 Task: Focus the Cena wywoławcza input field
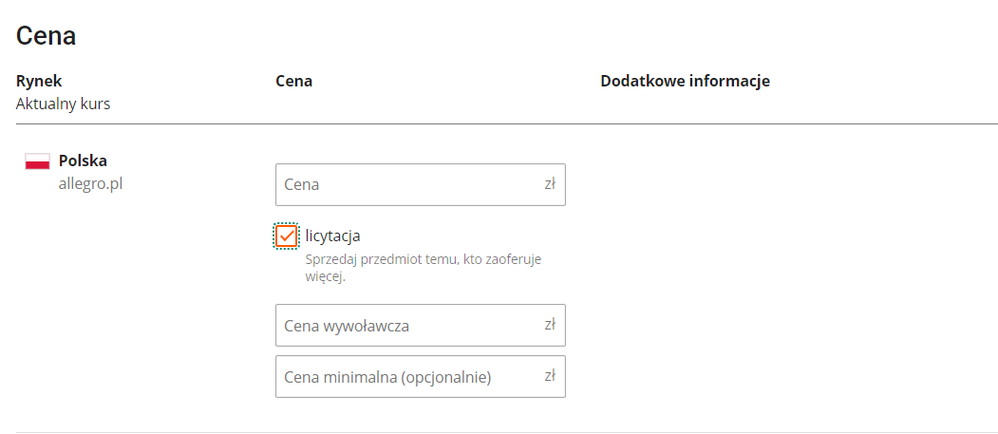click(x=420, y=325)
